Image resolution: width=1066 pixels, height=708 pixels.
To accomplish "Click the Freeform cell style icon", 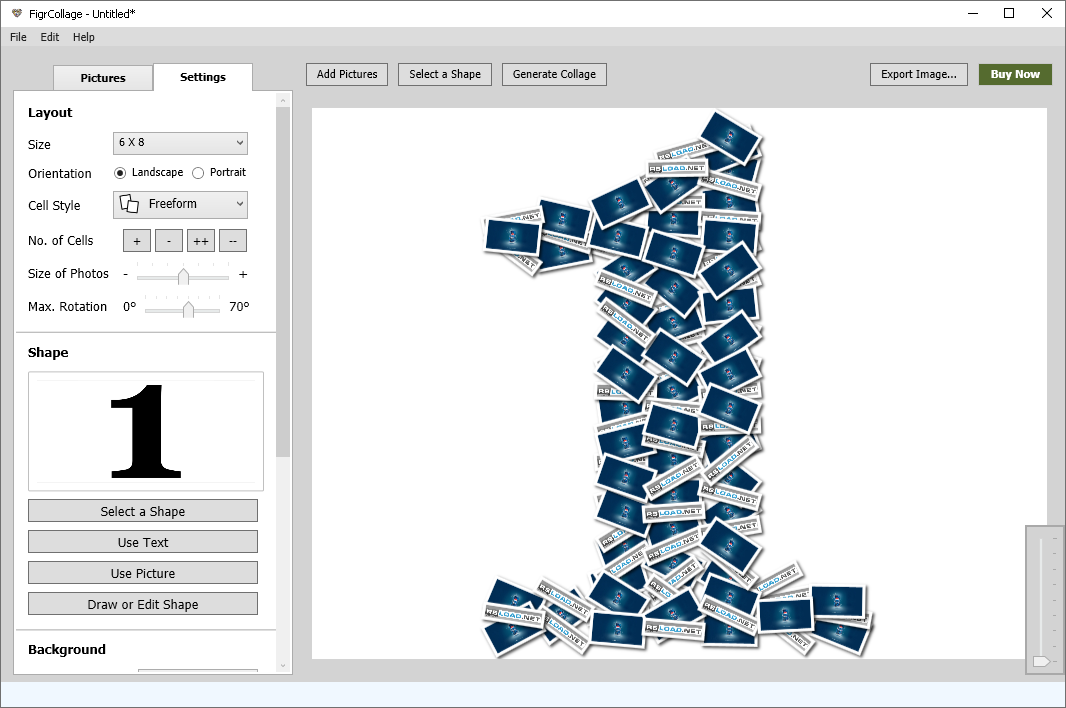I will pyautogui.click(x=128, y=203).
